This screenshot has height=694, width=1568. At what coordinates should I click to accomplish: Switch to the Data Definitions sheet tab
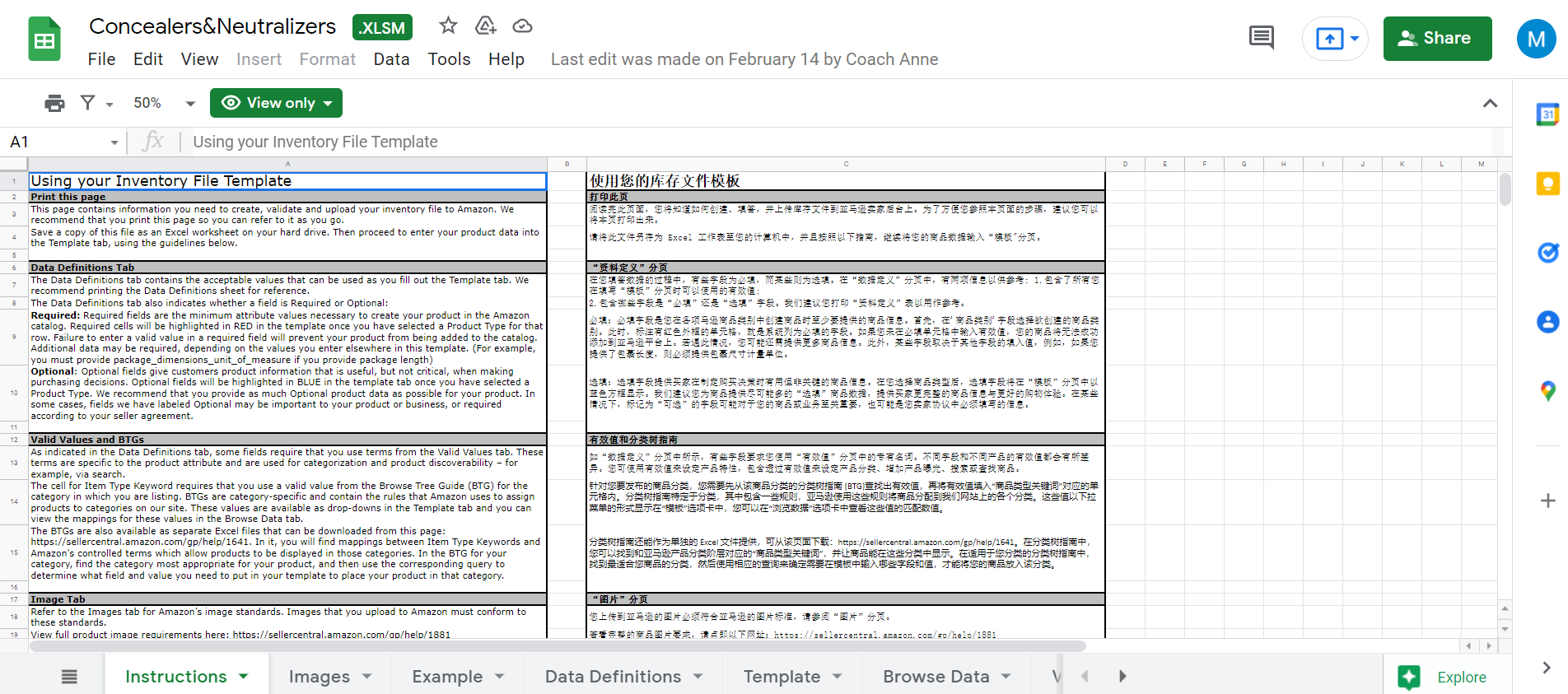point(613,677)
